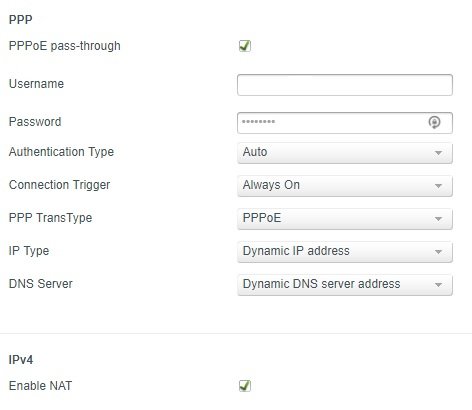Open the IP Type dropdown showing Dynamic IP address

[345, 252]
